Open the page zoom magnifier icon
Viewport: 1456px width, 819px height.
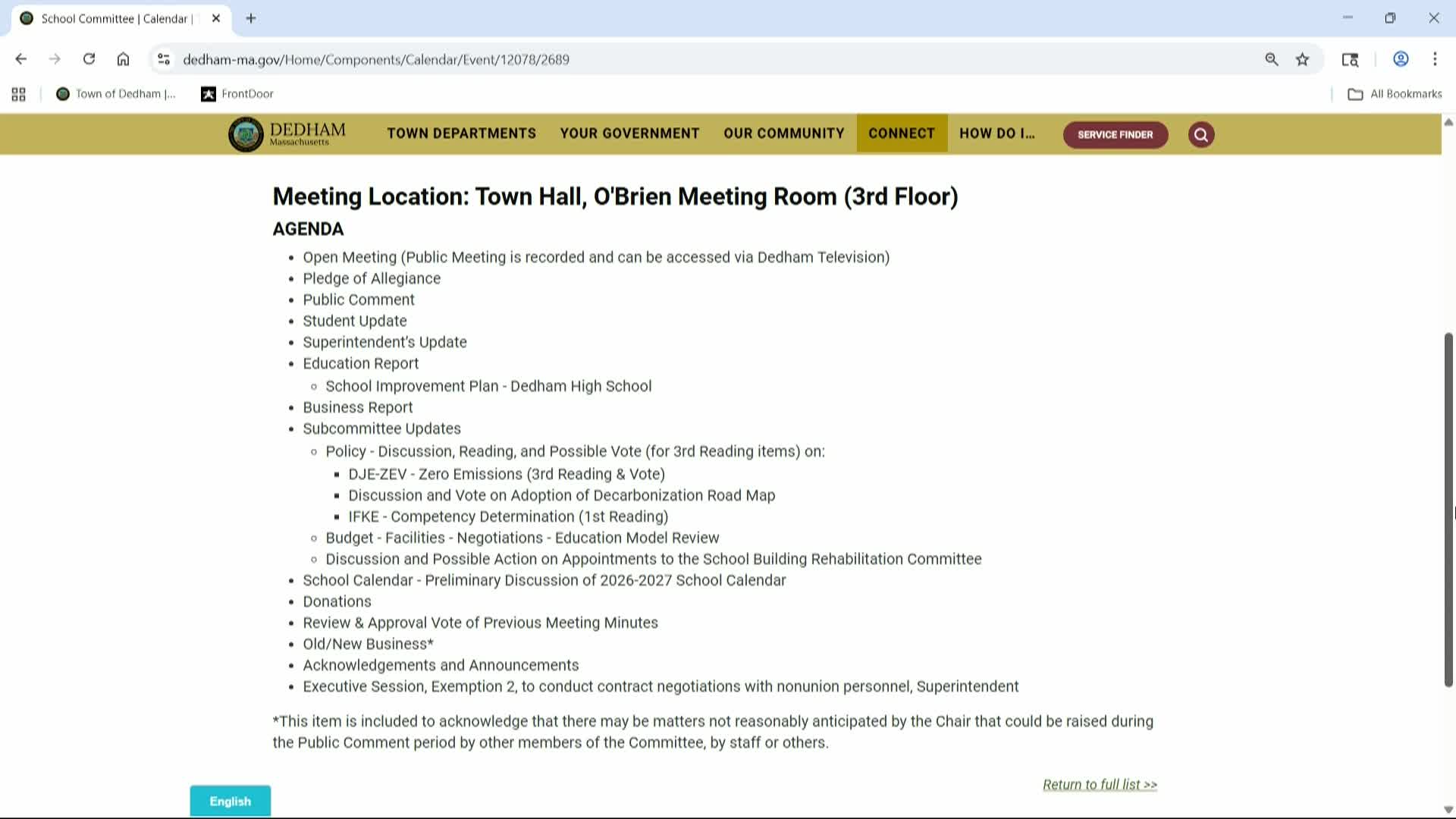(1272, 58)
